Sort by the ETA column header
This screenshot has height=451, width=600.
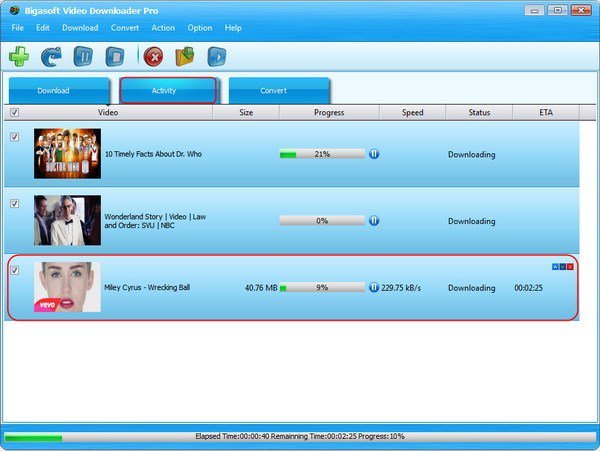[546, 112]
